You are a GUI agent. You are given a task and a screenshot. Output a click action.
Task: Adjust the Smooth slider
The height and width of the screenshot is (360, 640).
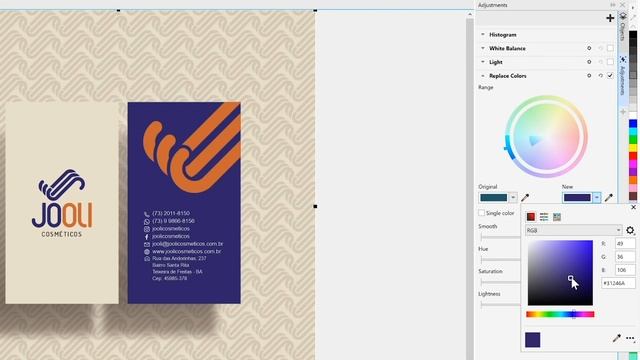tap(500, 236)
